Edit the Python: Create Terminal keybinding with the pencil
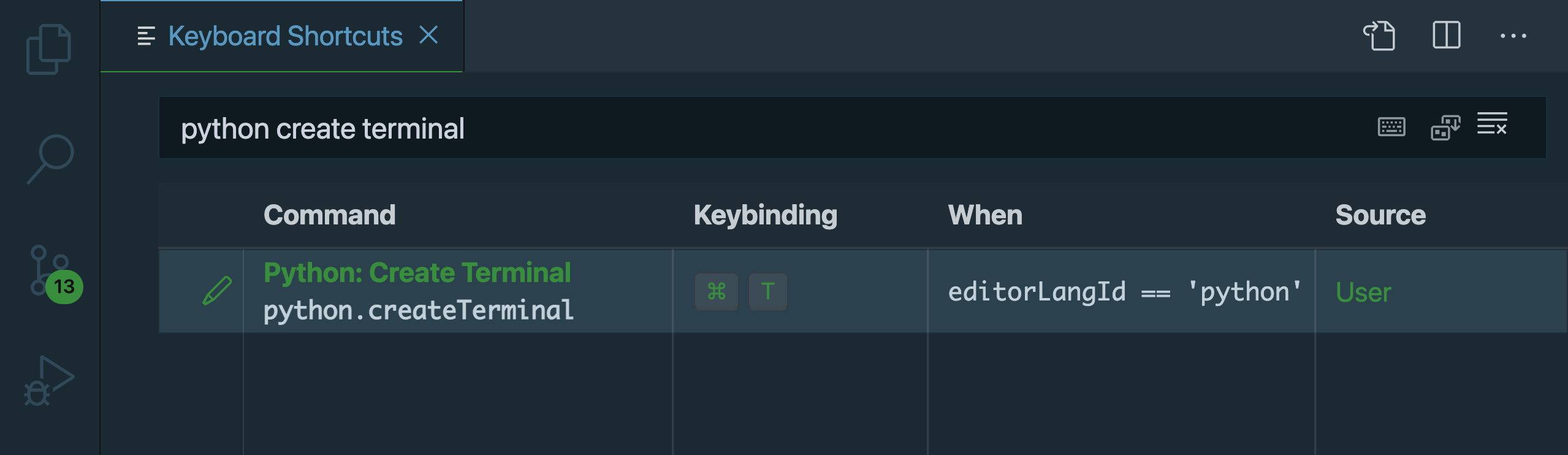Image resolution: width=1568 pixels, height=455 pixels. [218, 290]
